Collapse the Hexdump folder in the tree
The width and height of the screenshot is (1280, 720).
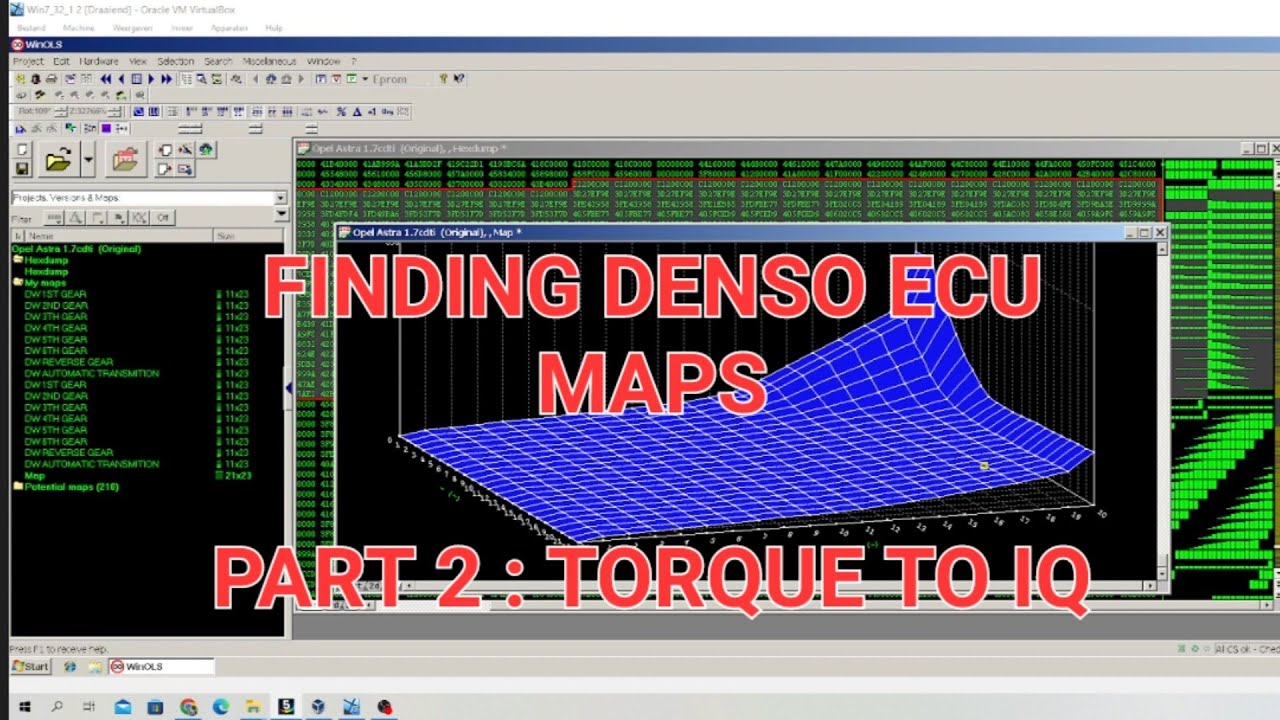[x=18, y=260]
